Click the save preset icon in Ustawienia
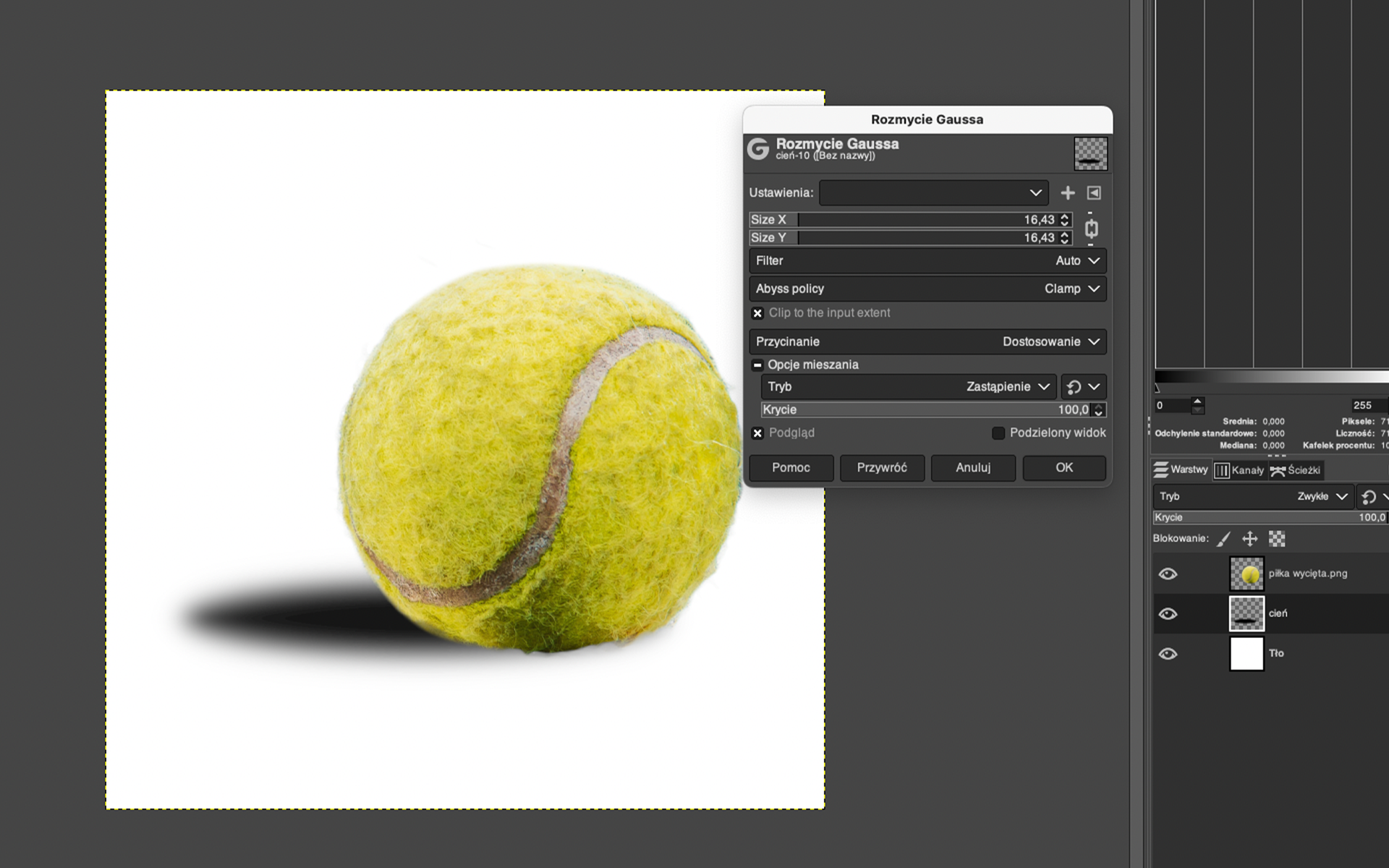The image size is (1389, 868). click(x=1066, y=192)
